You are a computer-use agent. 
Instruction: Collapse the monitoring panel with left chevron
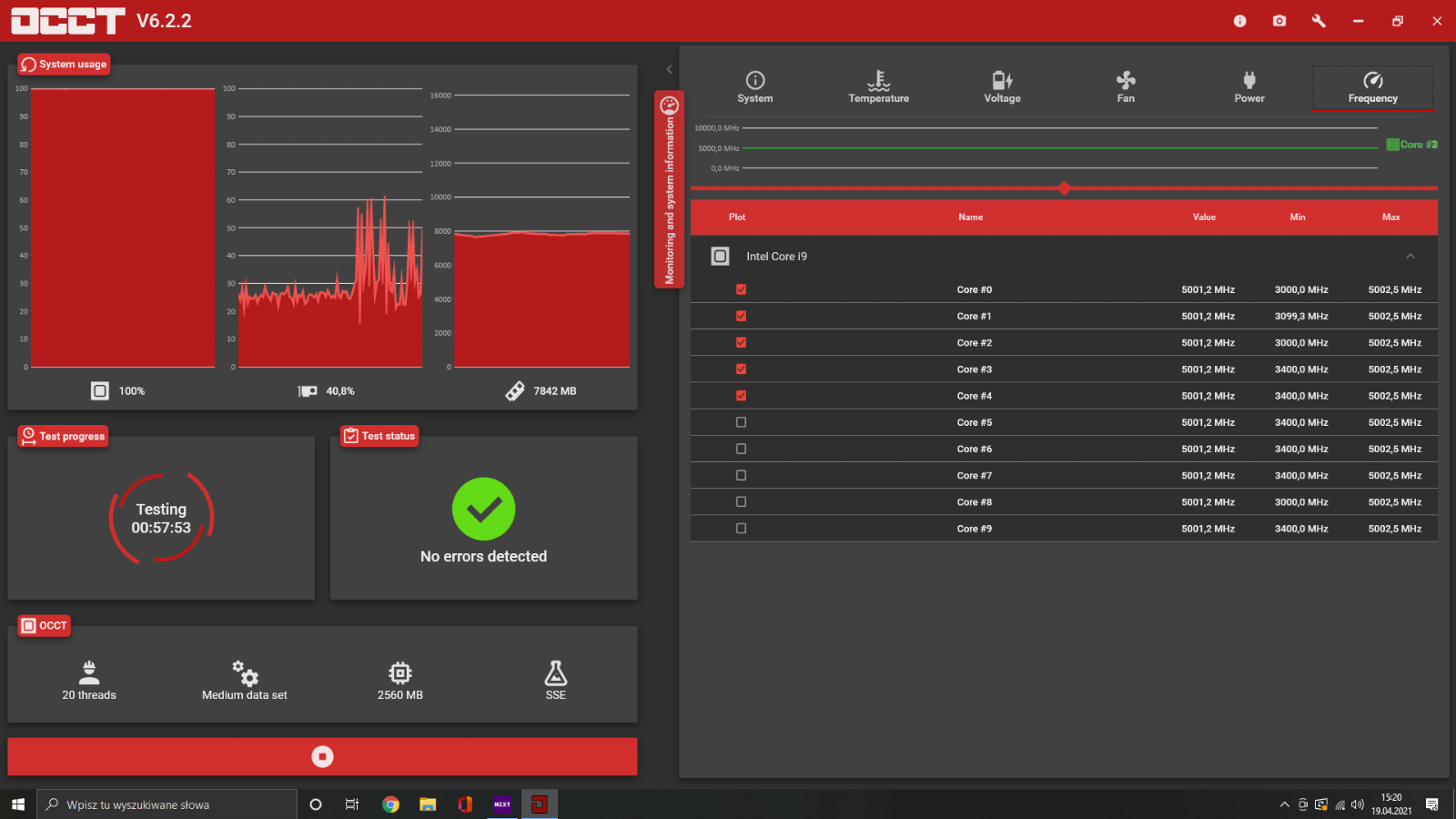(669, 69)
